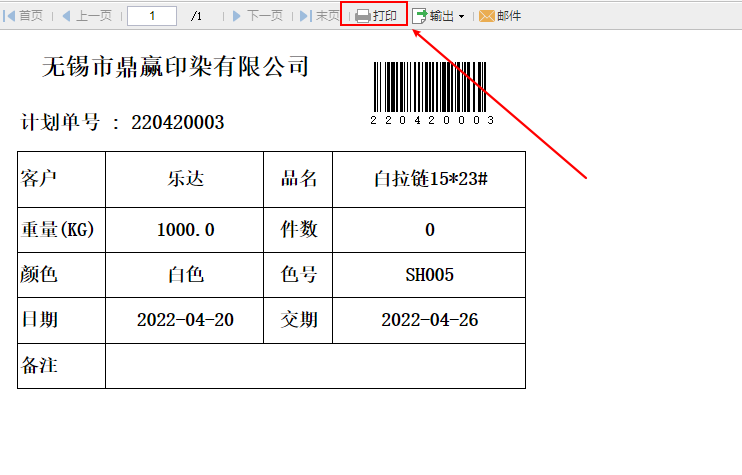This screenshot has height=475, width=742.
Task: Click the 备注 label cell
Action: [x=62, y=366]
